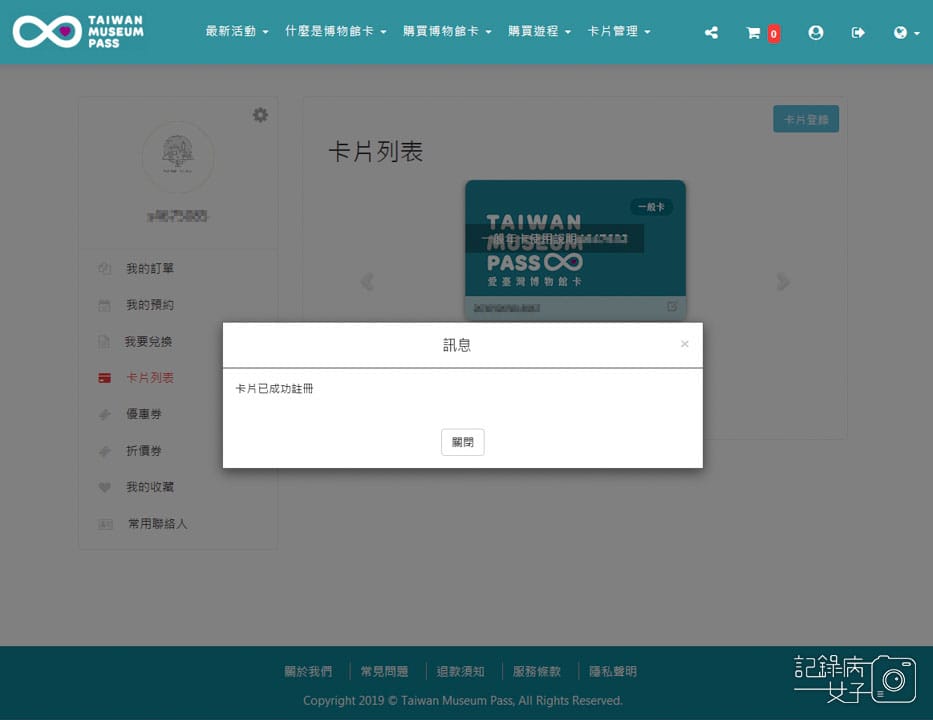Click the edit icon on the card
The width and height of the screenshot is (933, 720).
click(x=672, y=307)
